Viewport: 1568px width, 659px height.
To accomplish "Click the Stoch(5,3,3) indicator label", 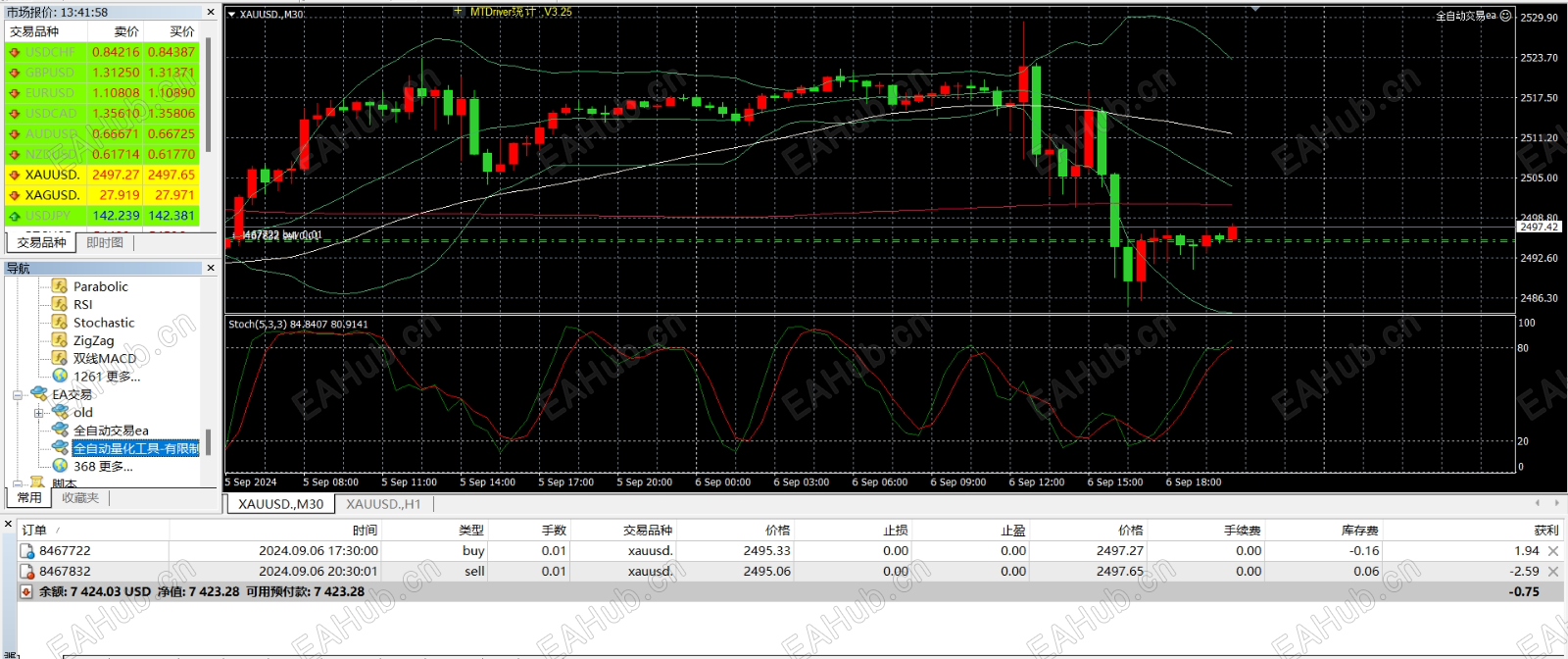I will [x=298, y=324].
